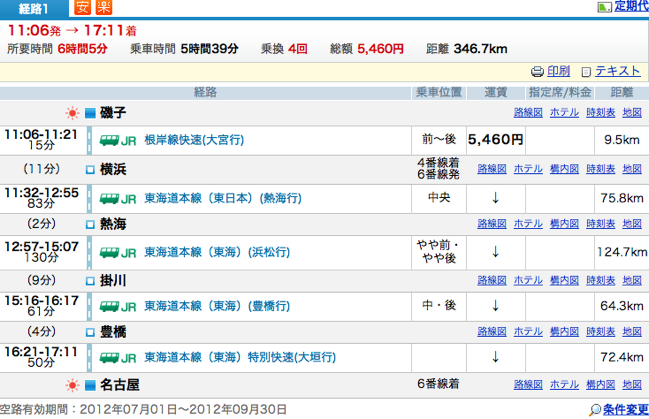Image resolution: width=649 pixels, height=419 pixels.
Task: Click the printer icon beside 印刷
Action: pos(537,71)
